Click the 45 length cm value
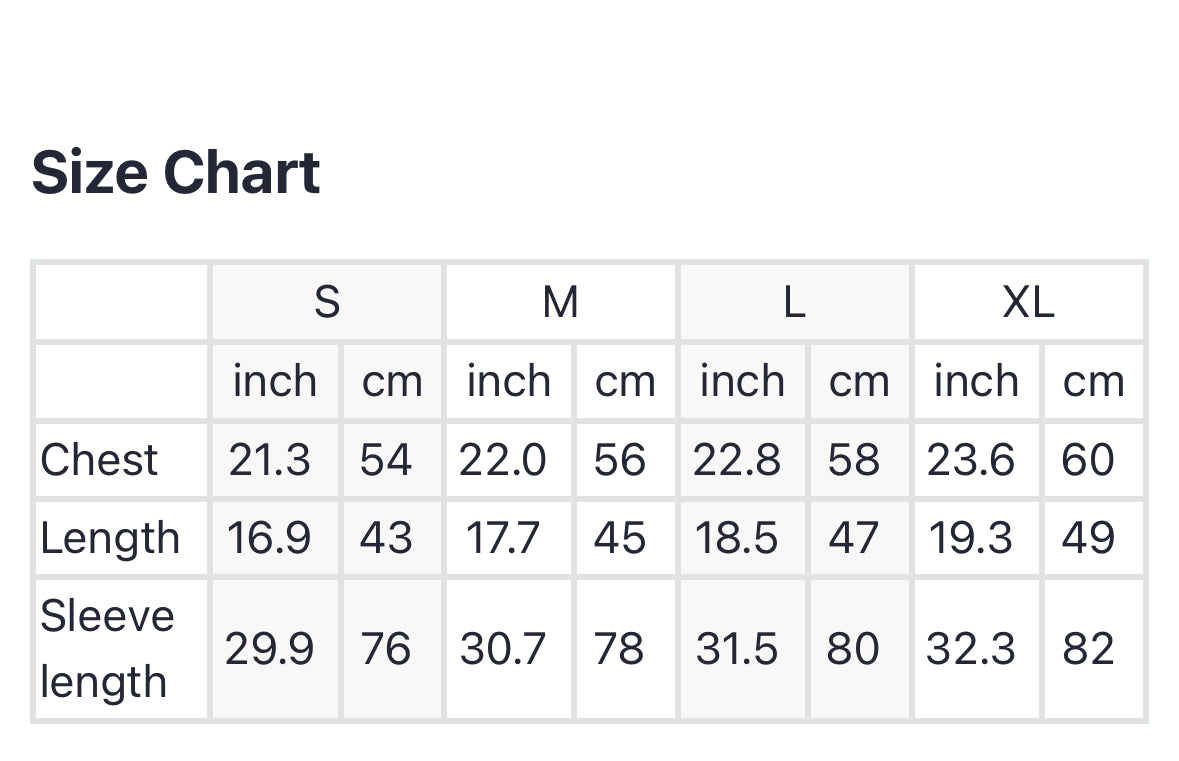The image size is (1179, 761). [619, 538]
